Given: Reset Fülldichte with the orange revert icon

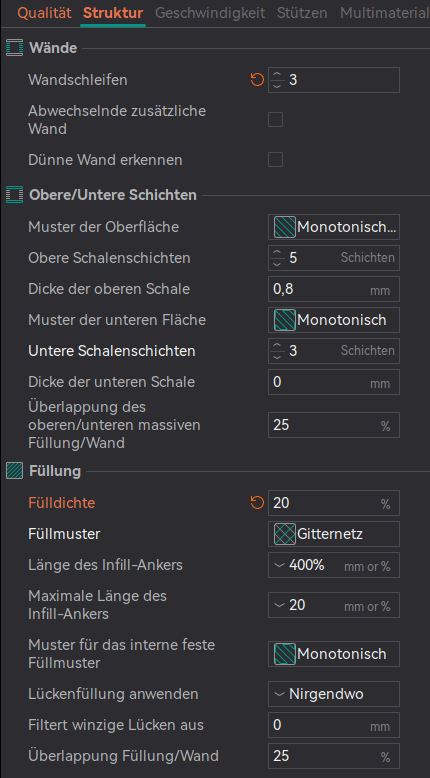Looking at the screenshot, I should (x=257, y=503).
